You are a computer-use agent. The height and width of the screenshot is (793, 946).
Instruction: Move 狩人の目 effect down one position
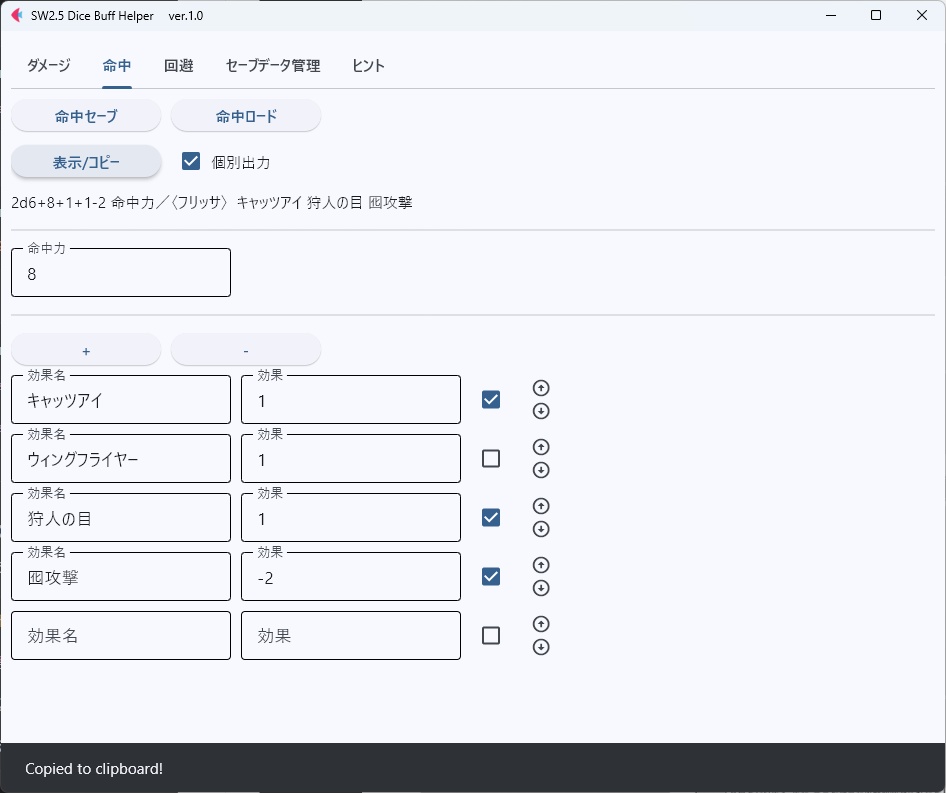pyautogui.click(x=541, y=529)
